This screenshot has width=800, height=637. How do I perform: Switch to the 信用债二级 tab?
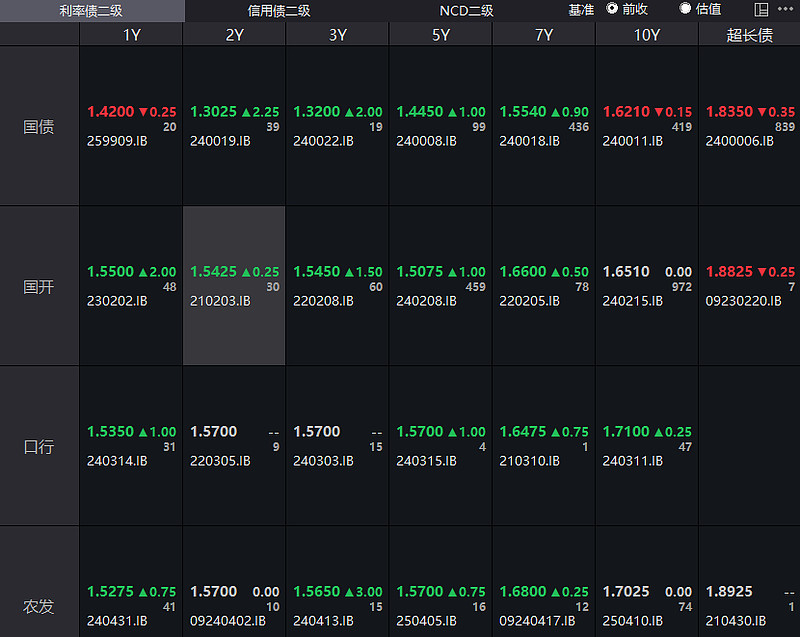tap(279, 10)
